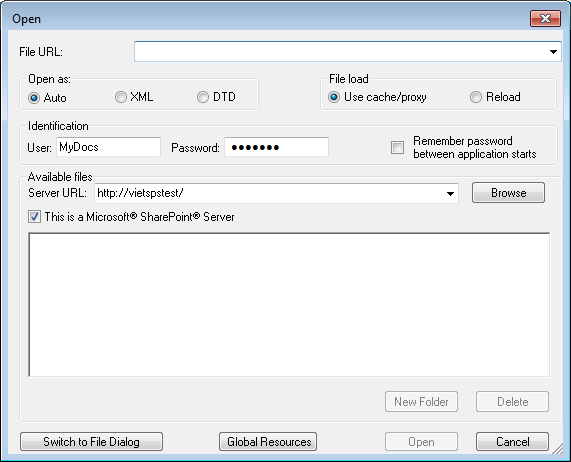This screenshot has height=462, width=571.
Task: Open the Global Resources dialog
Action: tap(268, 442)
